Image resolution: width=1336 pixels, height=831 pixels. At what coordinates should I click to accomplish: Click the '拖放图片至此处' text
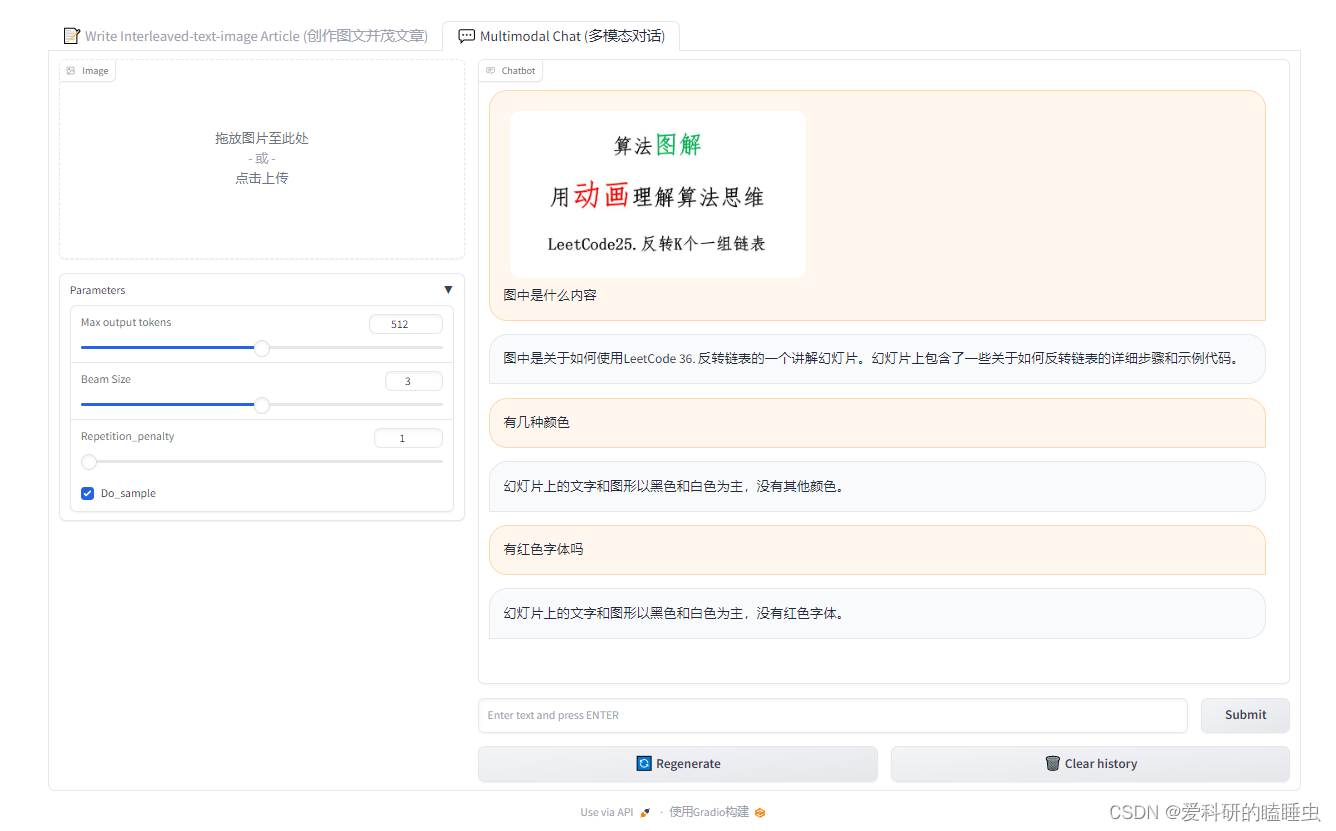262,138
